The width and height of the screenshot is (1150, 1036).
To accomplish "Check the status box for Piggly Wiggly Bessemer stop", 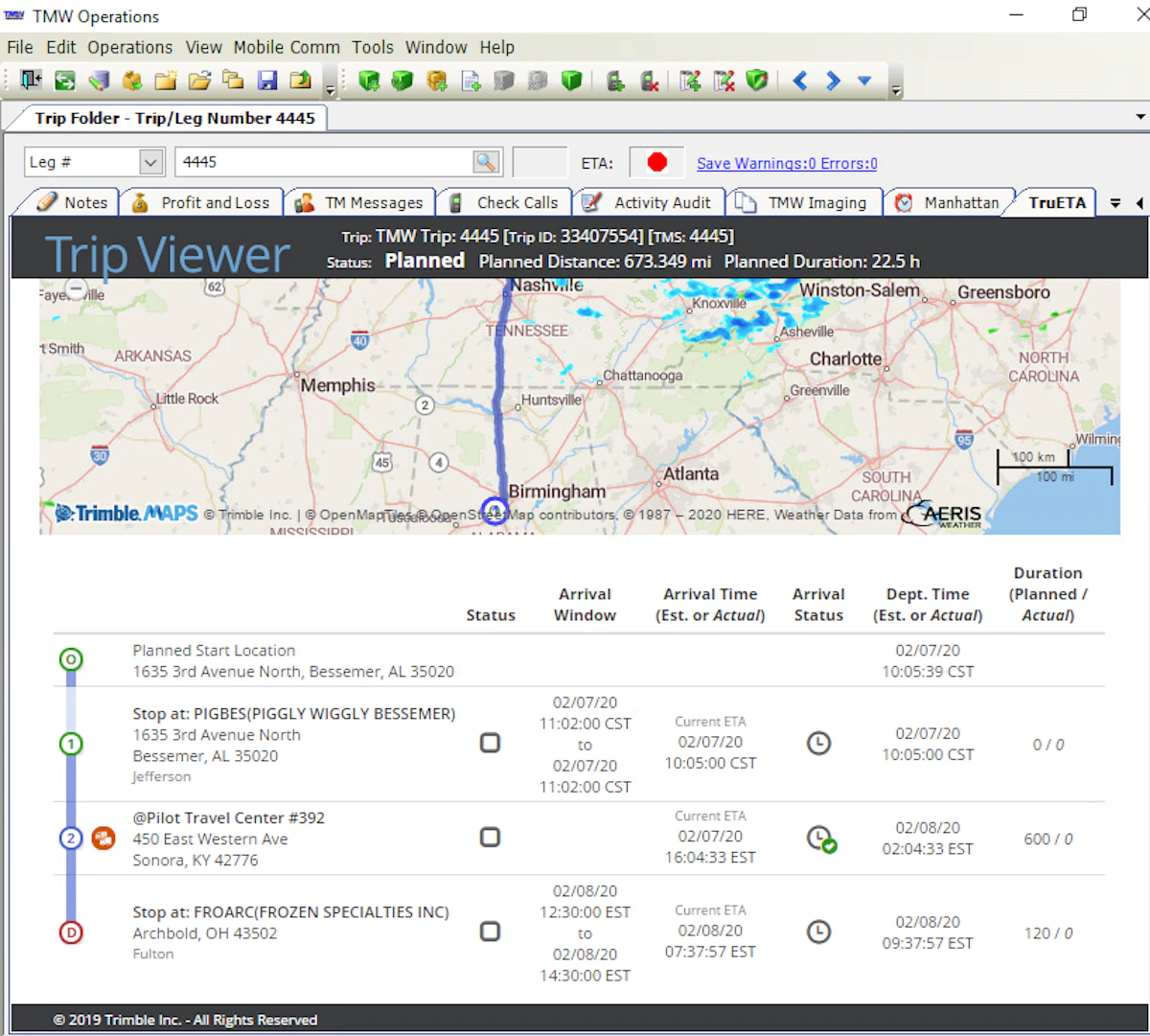I will pos(490,743).
